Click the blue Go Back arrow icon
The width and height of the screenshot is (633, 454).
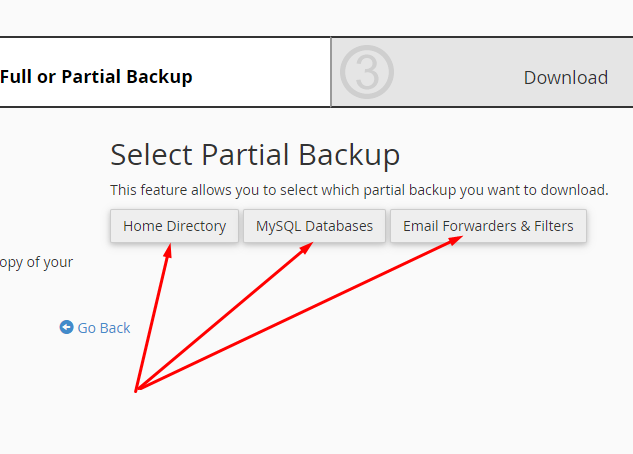[67, 327]
